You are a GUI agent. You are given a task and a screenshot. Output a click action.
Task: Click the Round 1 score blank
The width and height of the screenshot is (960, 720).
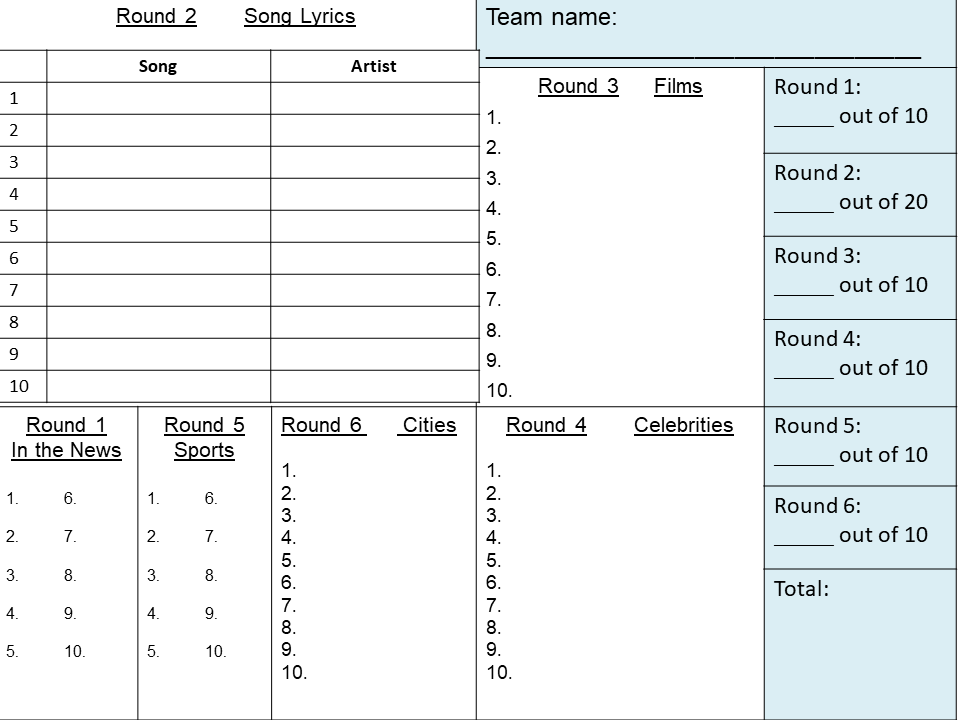pyautogui.click(x=803, y=119)
